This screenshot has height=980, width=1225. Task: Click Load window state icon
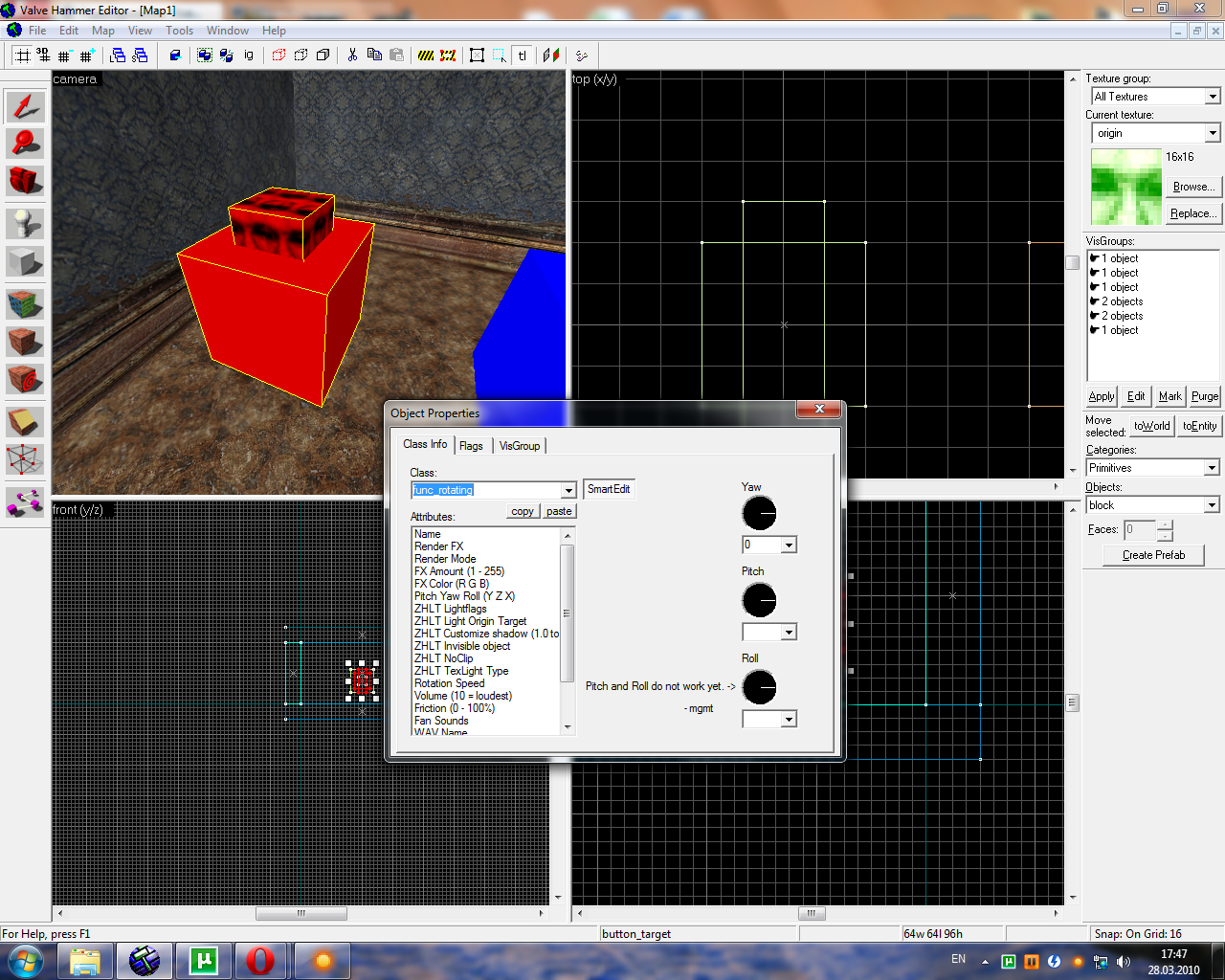[118, 56]
